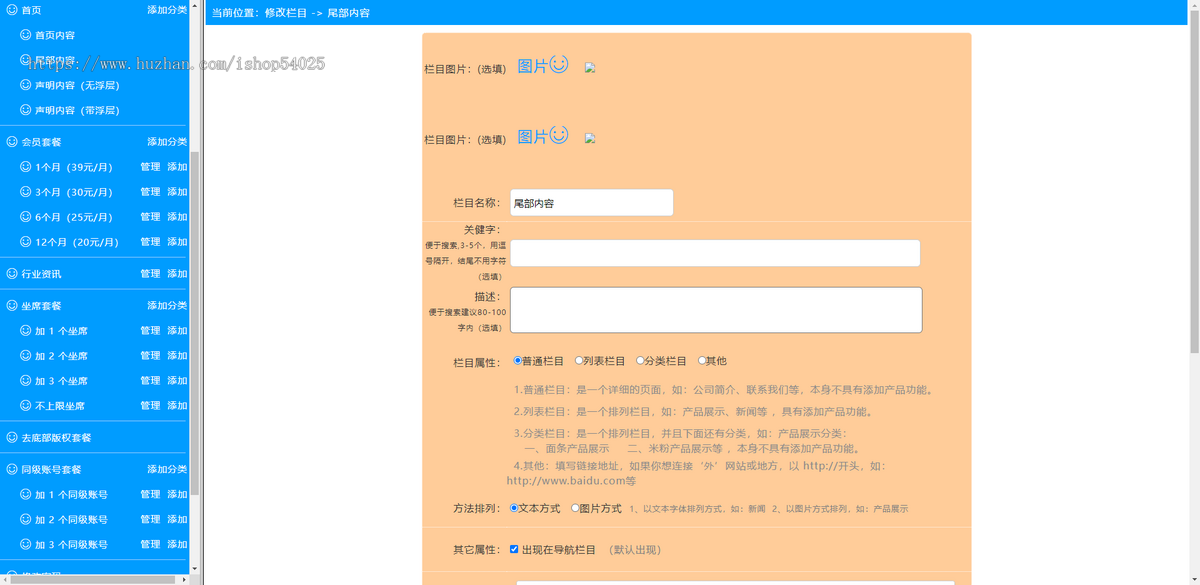1200x585 pixels.
Task: Click the smiley icon beside 首页
Action: pyautogui.click(x=12, y=10)
